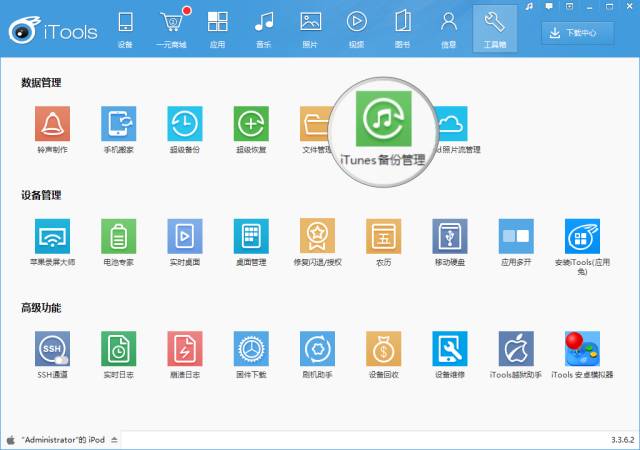Open the 文件管理 file manager
Screen dimensions: 640x450
[315, 123]
